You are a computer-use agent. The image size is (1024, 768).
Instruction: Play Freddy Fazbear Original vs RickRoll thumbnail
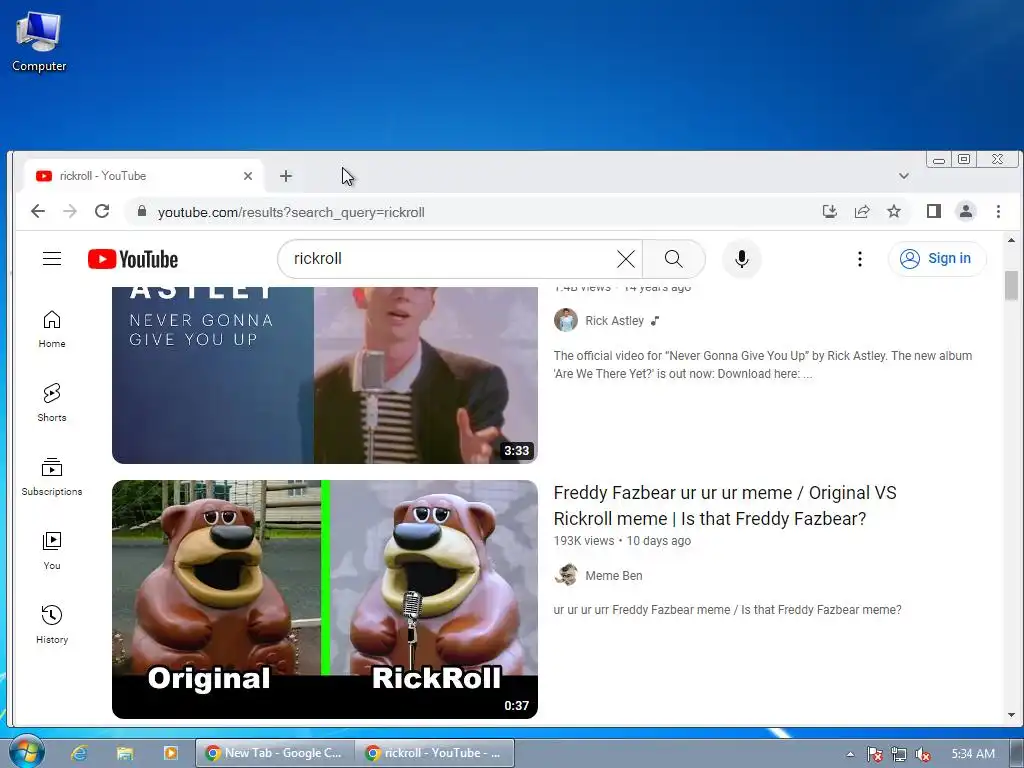coord(325,599)
